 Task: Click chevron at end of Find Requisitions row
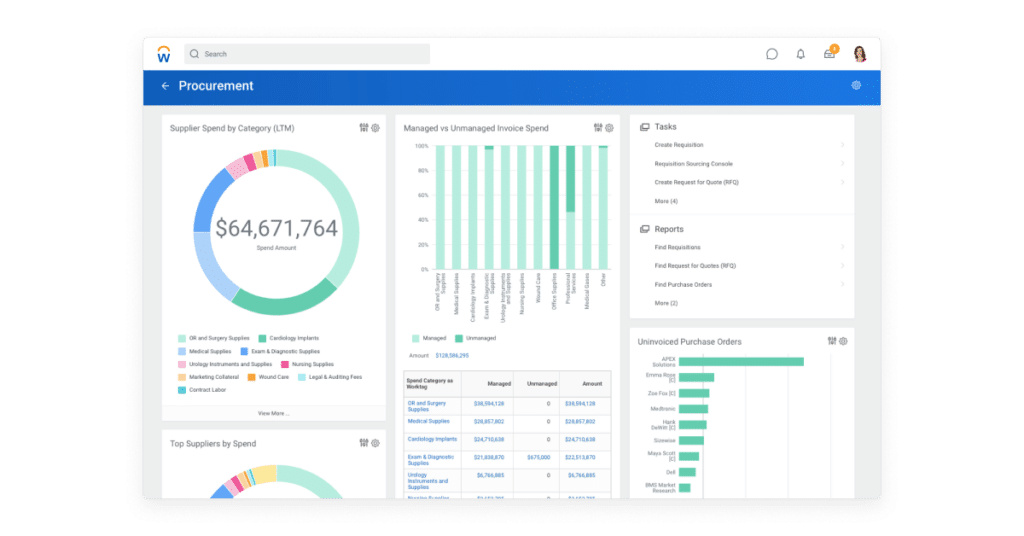coord(842,247)
